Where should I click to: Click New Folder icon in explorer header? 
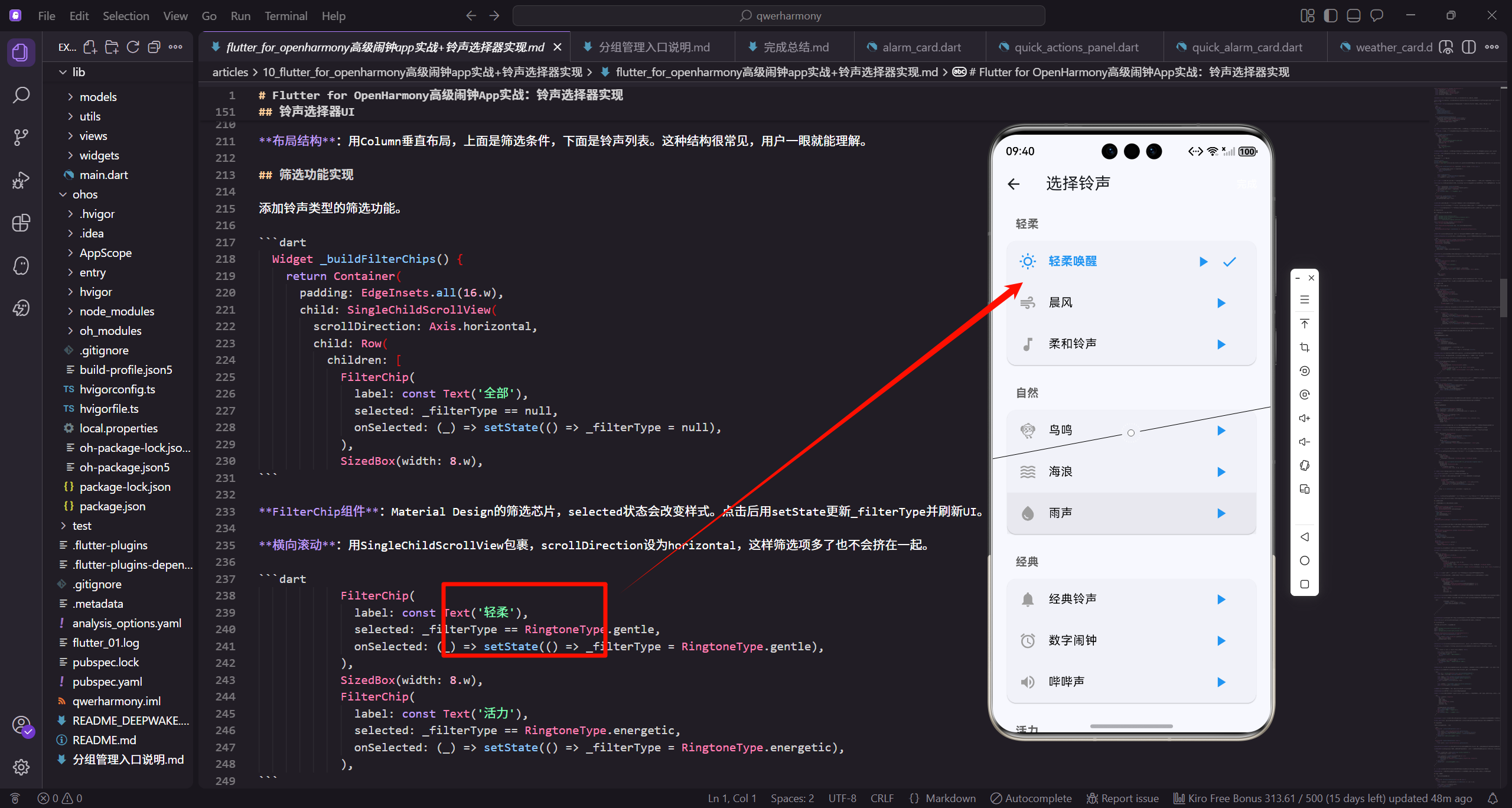click(x=111, y=47)
